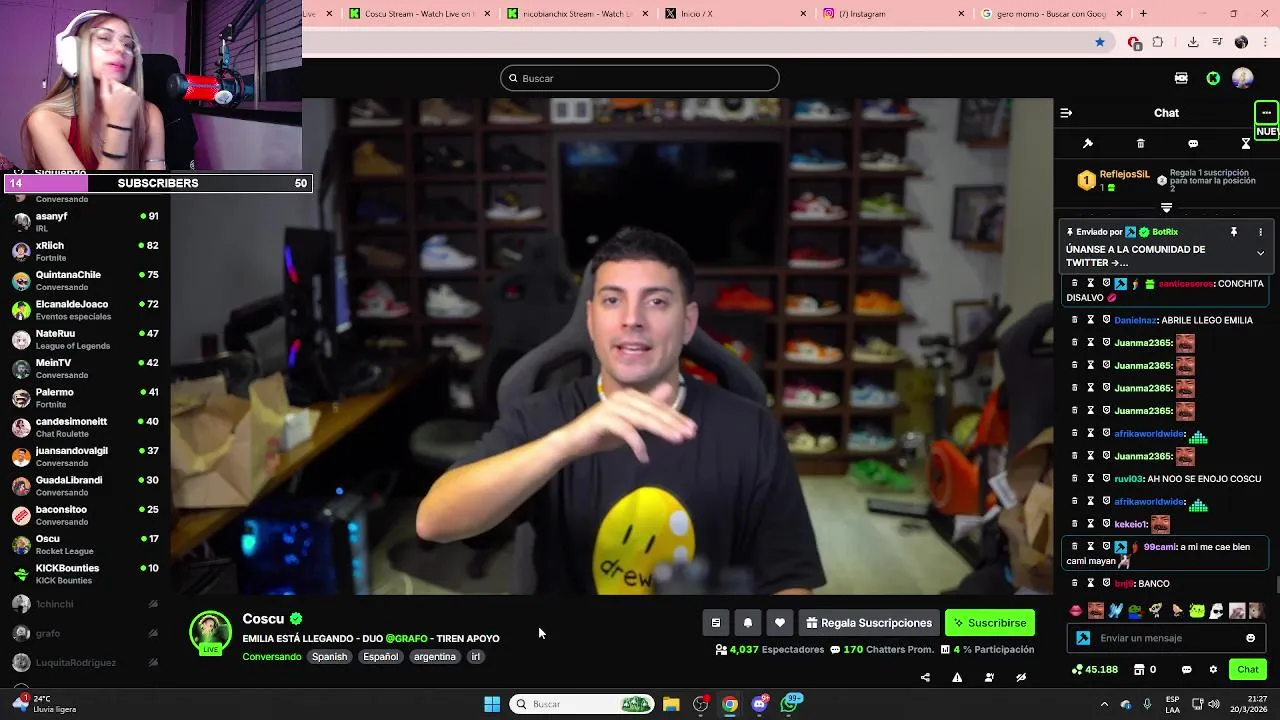This screenshot has height=720, width=1280.
Task: Click the @GRAFO mention in stream title
Action: pyautogui.click(x=406, y=638)
